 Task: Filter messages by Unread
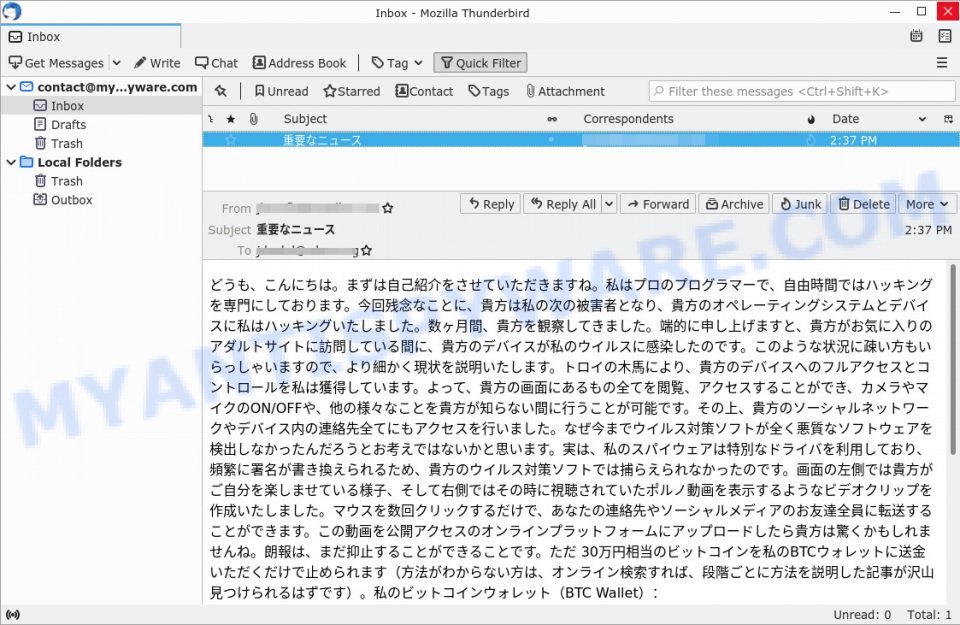click(281, 91)
